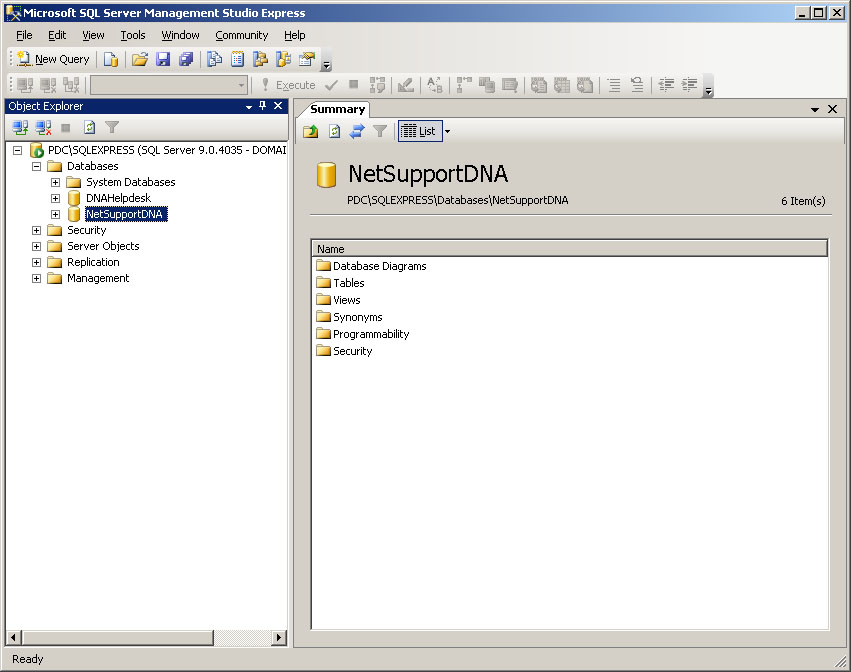Open the Edit menu
This screenshot has height=672, width=851.
[x=57, y=35]
